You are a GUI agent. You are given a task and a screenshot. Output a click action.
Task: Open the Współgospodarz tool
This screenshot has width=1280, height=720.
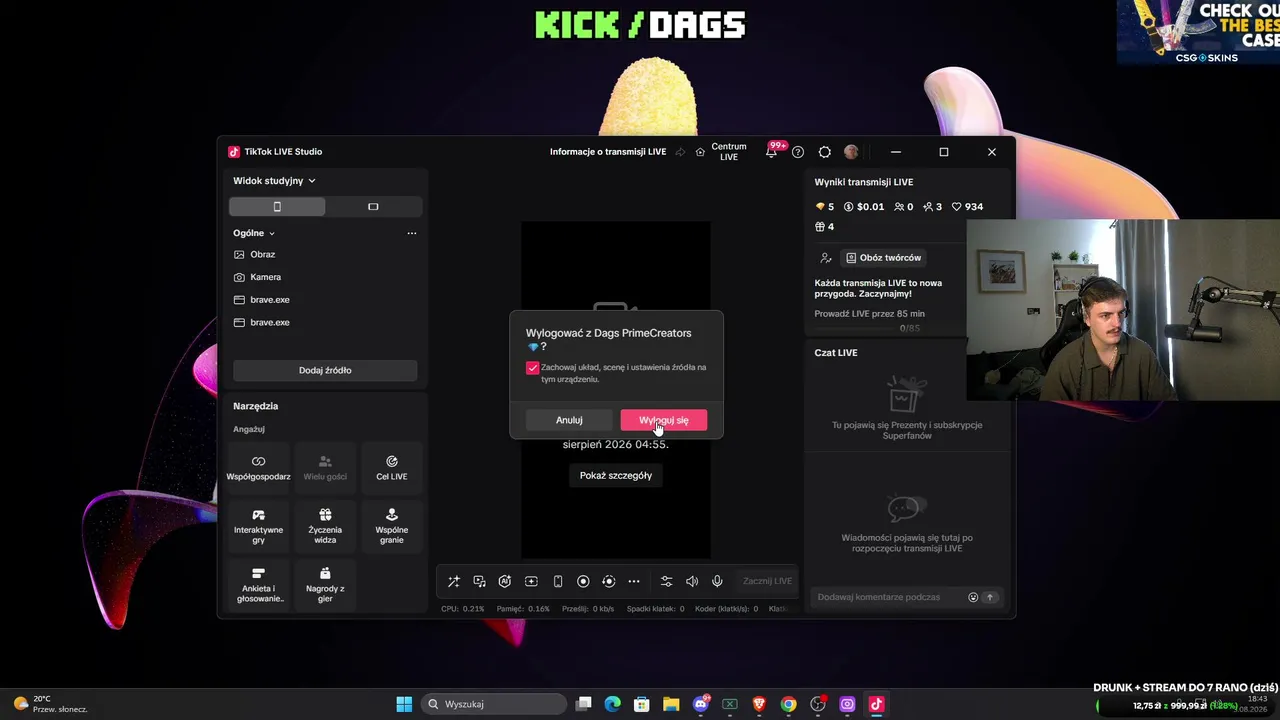(x=258, y=467)
